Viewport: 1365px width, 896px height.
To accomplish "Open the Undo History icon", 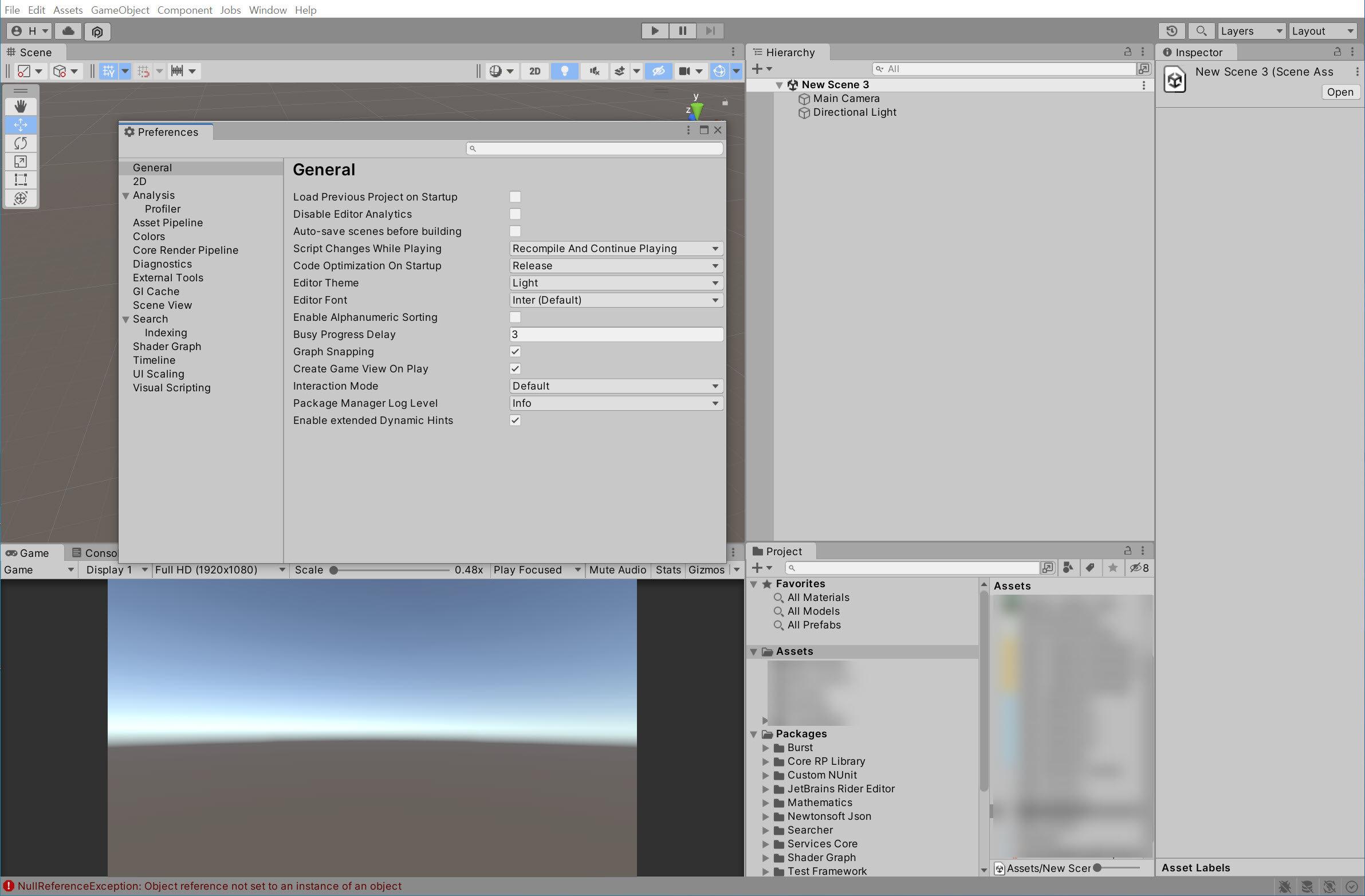I will tap(1172, 31).
